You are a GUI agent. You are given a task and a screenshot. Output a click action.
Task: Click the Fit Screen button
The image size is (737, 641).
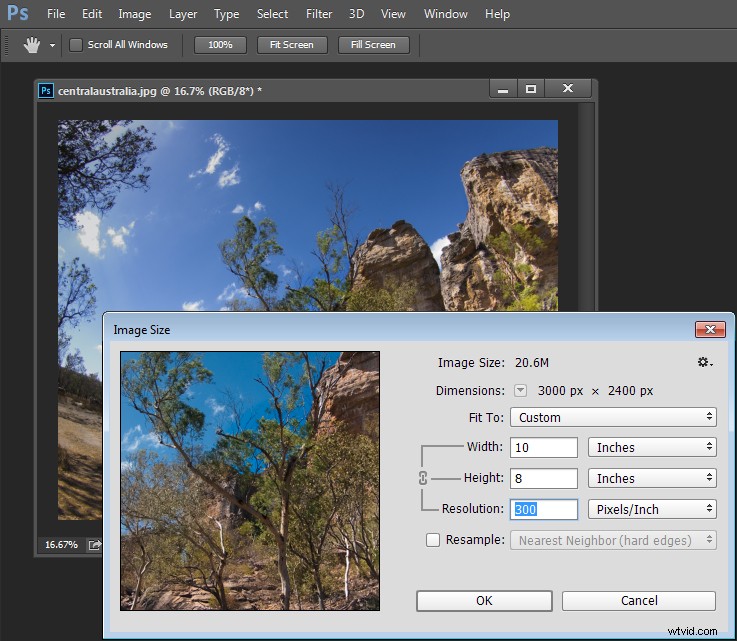click(x=292, y=45)
